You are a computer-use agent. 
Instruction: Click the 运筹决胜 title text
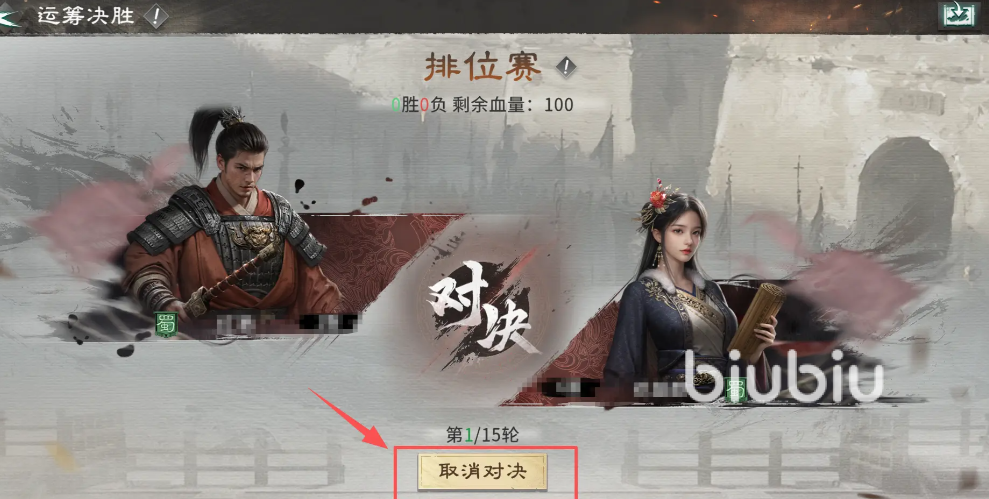[x=86, y=15]
